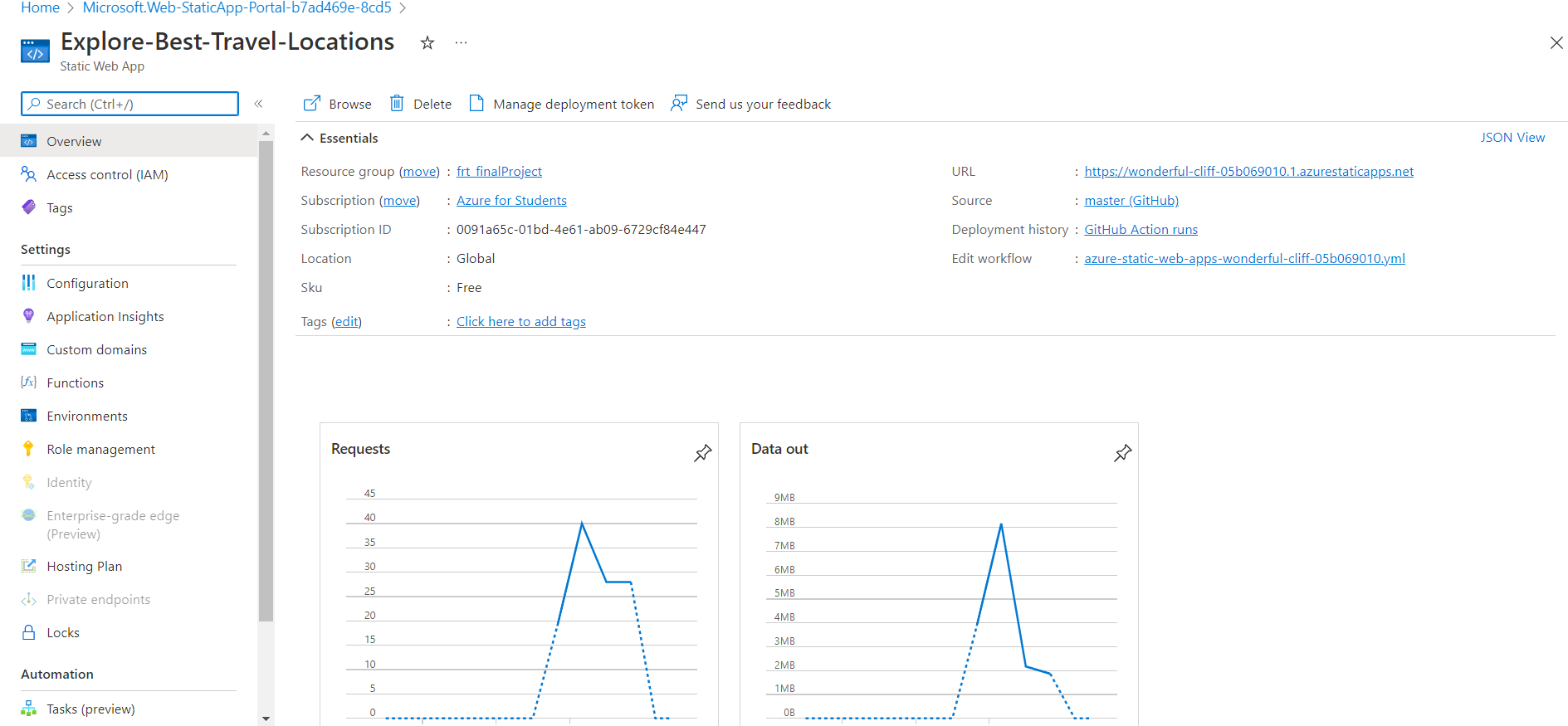Open Manage deployment token

(562, 104)
